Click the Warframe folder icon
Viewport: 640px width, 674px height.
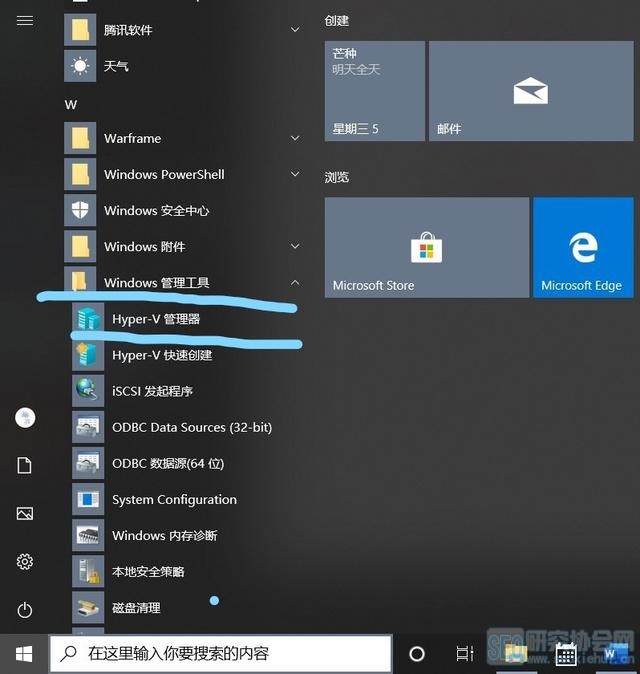80,138
